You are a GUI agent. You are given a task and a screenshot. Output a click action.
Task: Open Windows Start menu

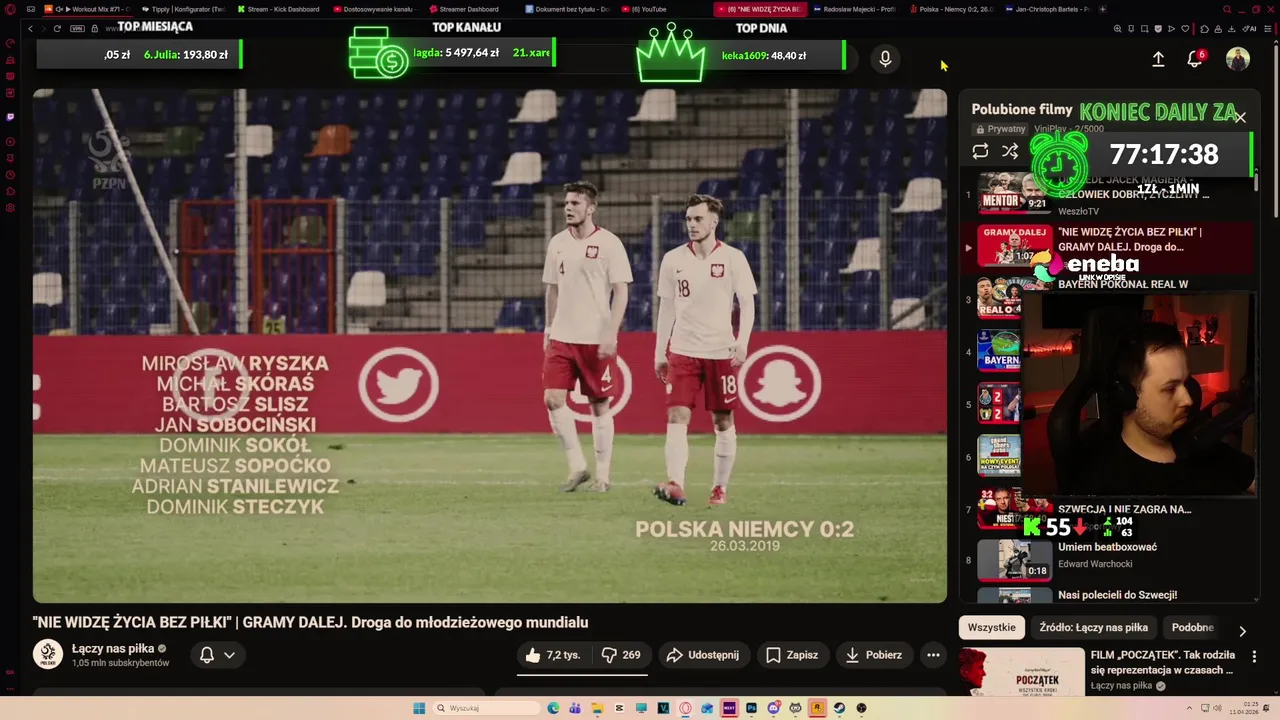click(x=419, y=708)
